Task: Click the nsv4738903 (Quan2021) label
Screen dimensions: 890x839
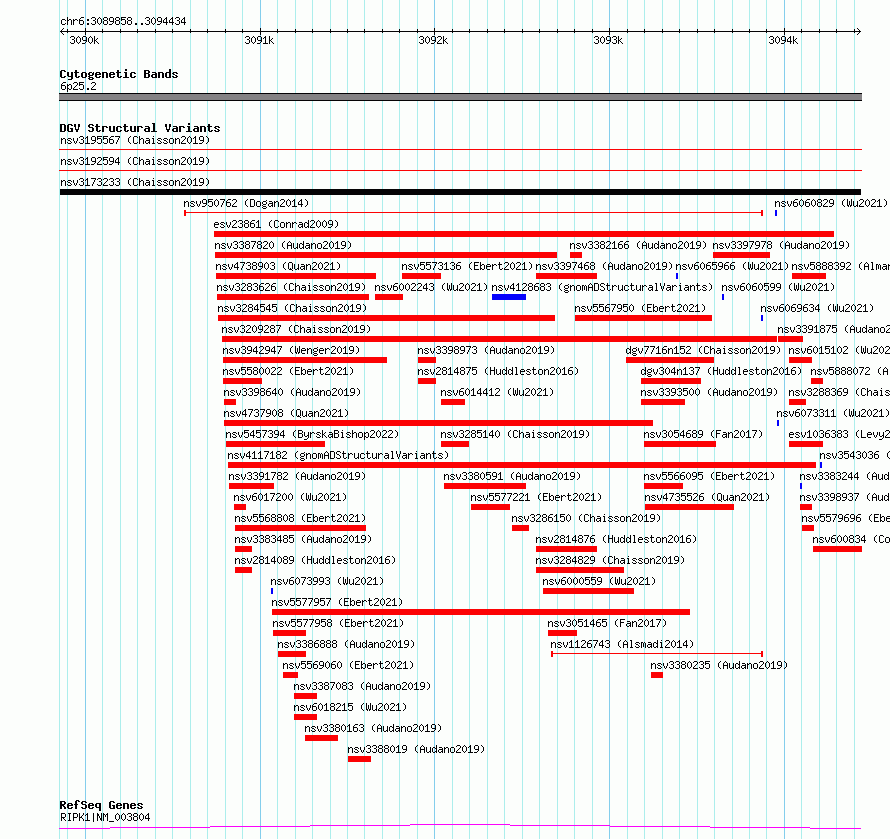Action: pyautogui.click(x=278, y=266)
